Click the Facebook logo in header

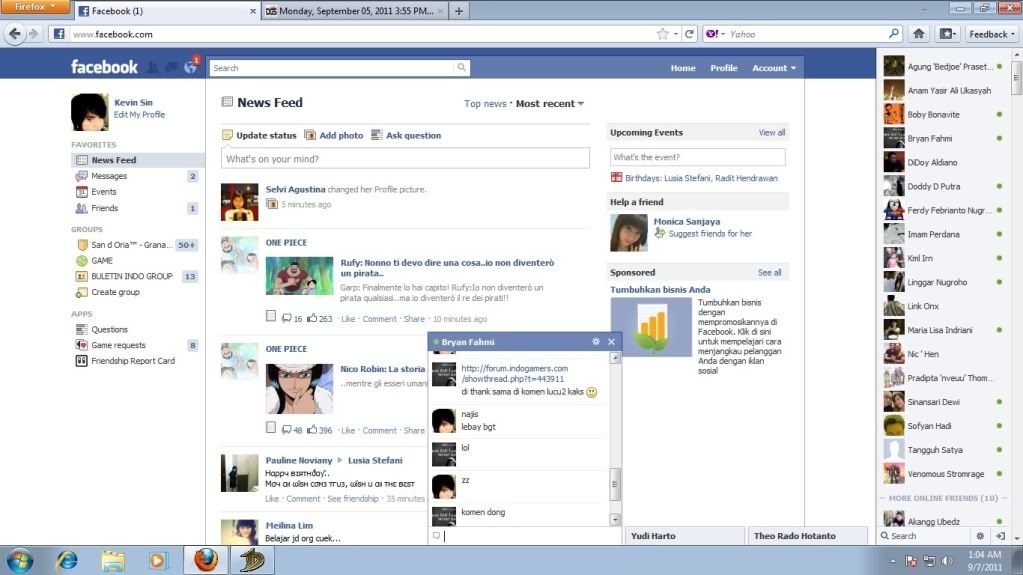[x=104, y=67]
